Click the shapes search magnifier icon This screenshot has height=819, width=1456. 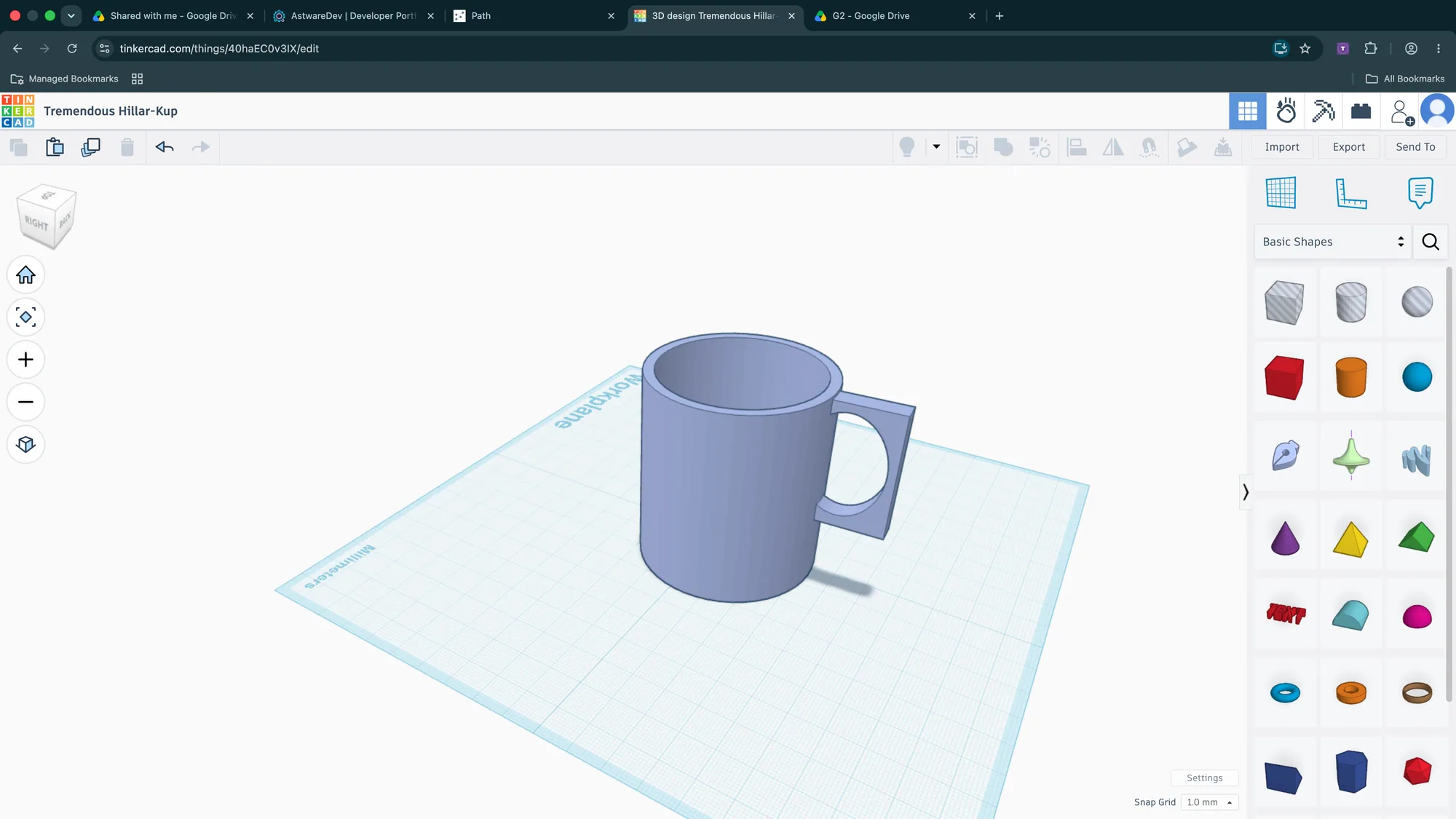1430,242
